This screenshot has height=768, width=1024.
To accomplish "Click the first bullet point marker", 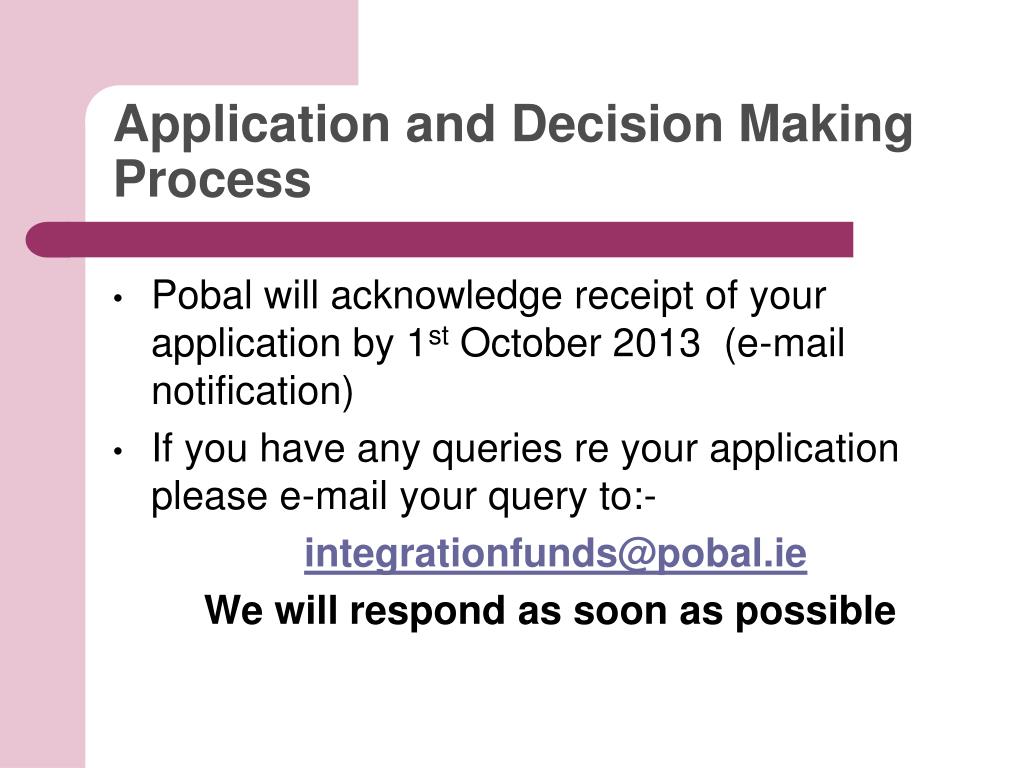I will point(118,299).
